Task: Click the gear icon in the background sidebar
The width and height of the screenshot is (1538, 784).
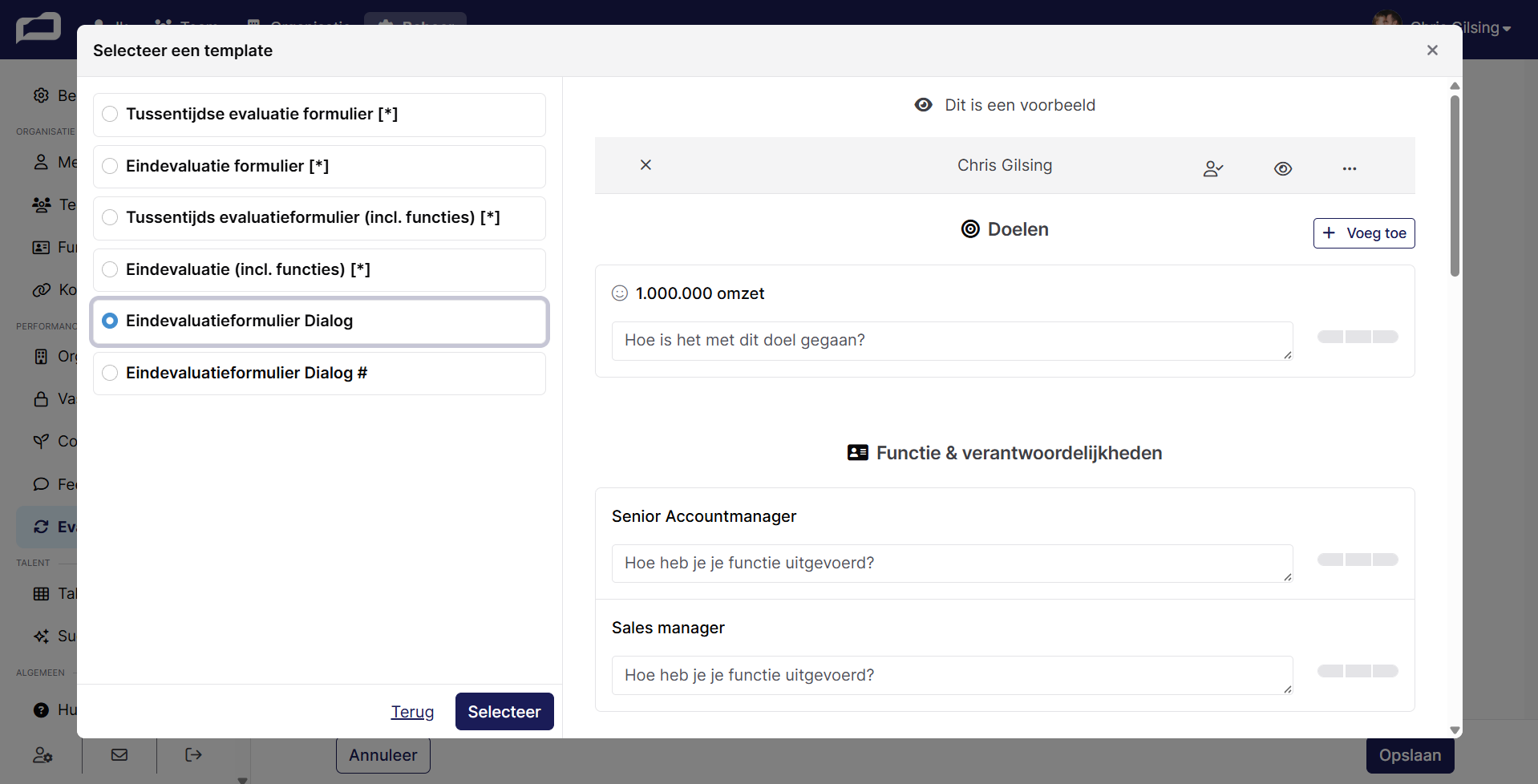Action: [41, 95]
